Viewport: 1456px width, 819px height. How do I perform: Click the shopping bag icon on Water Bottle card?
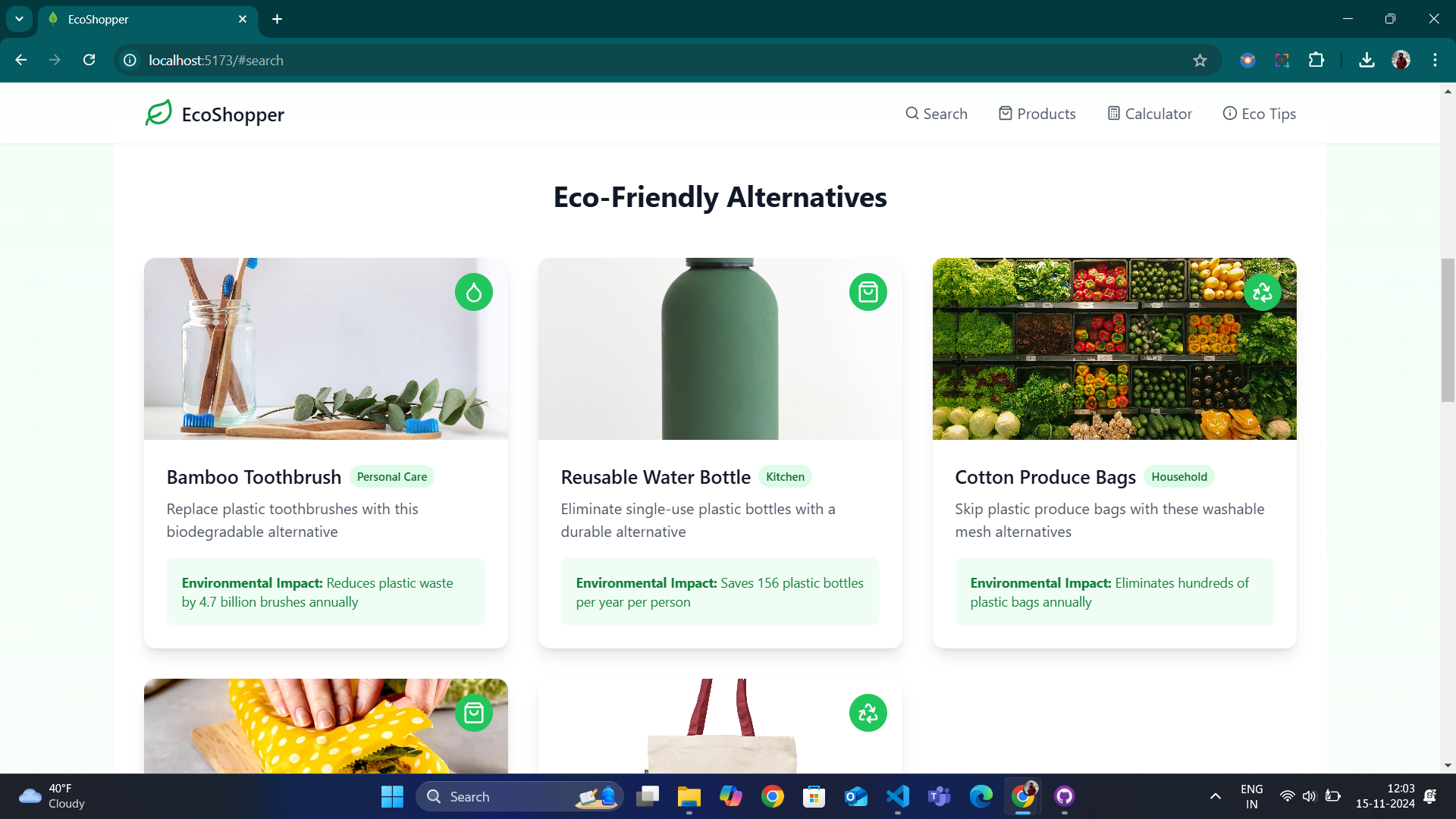tap(868, 292)
